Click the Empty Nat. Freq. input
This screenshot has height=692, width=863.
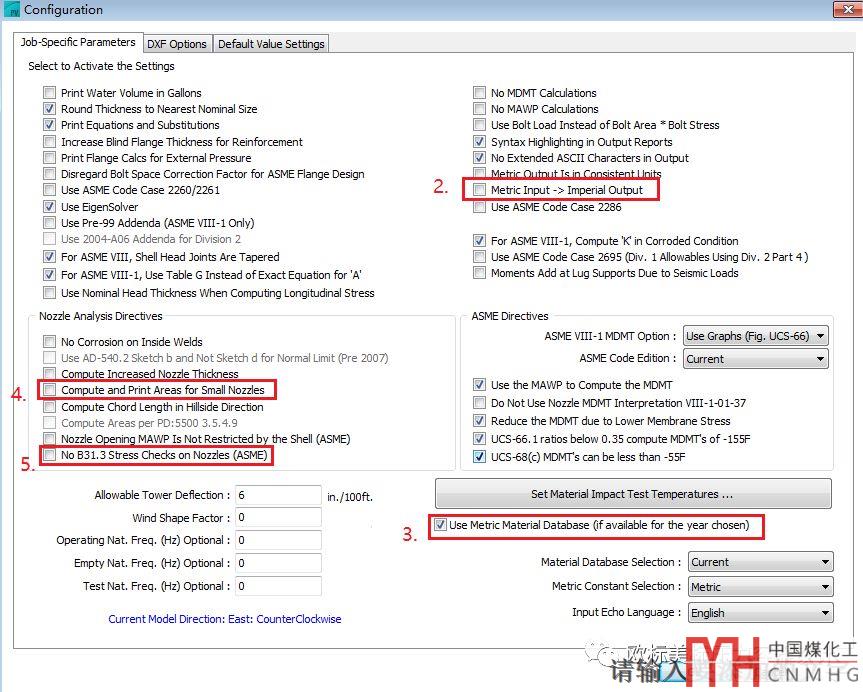tap(278, 563)
